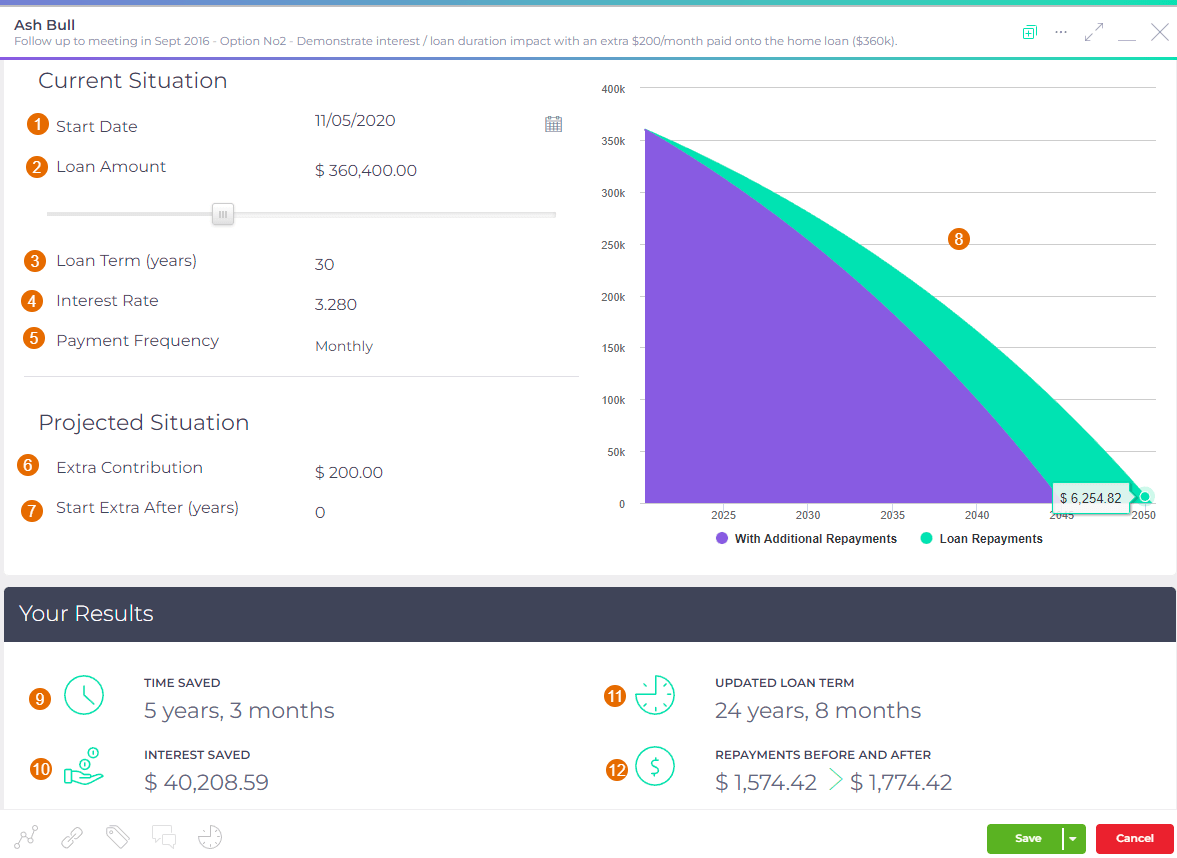Click the magnifier icon on the chart endpoint
Image resolution: width=1177 pixels, height=858 pixels.
pos(1143,496)
